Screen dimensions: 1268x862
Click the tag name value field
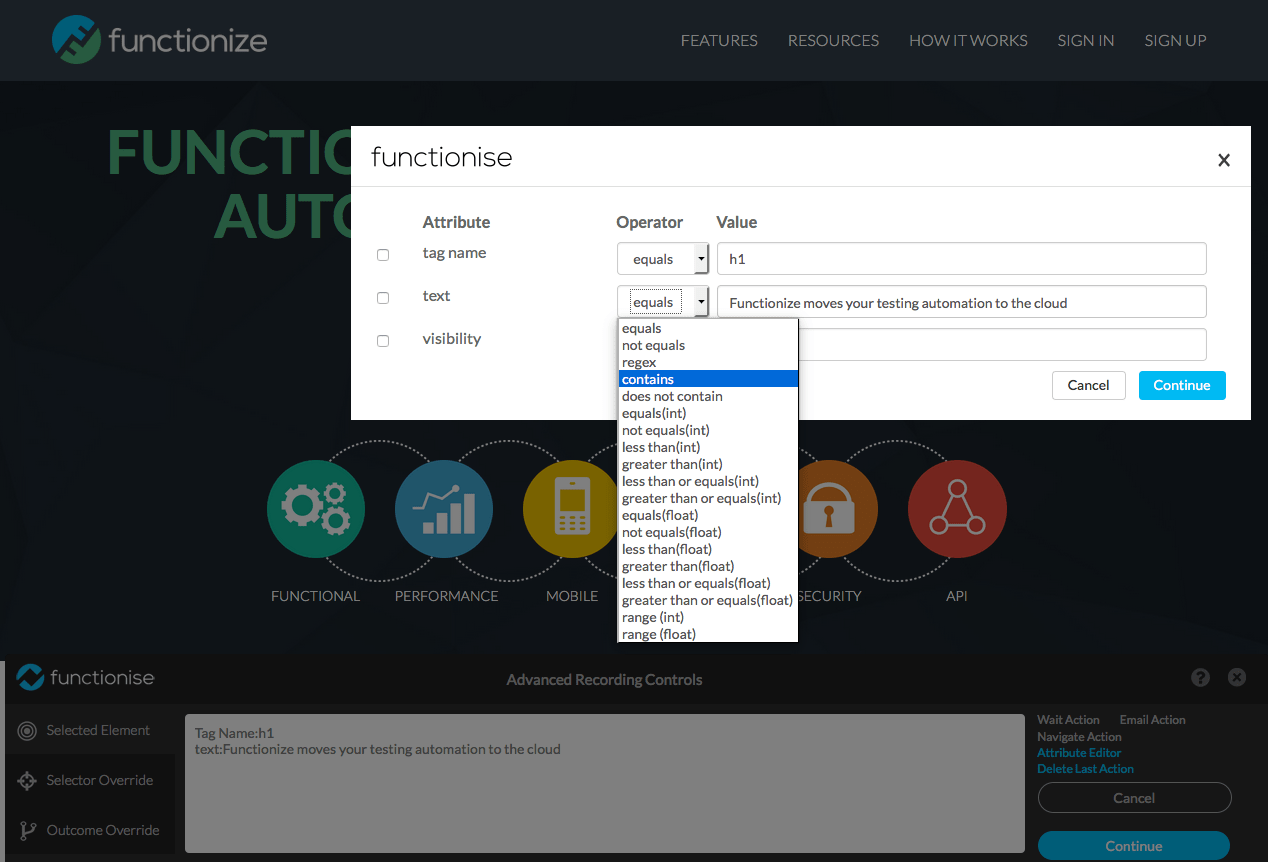pos(961,259)
